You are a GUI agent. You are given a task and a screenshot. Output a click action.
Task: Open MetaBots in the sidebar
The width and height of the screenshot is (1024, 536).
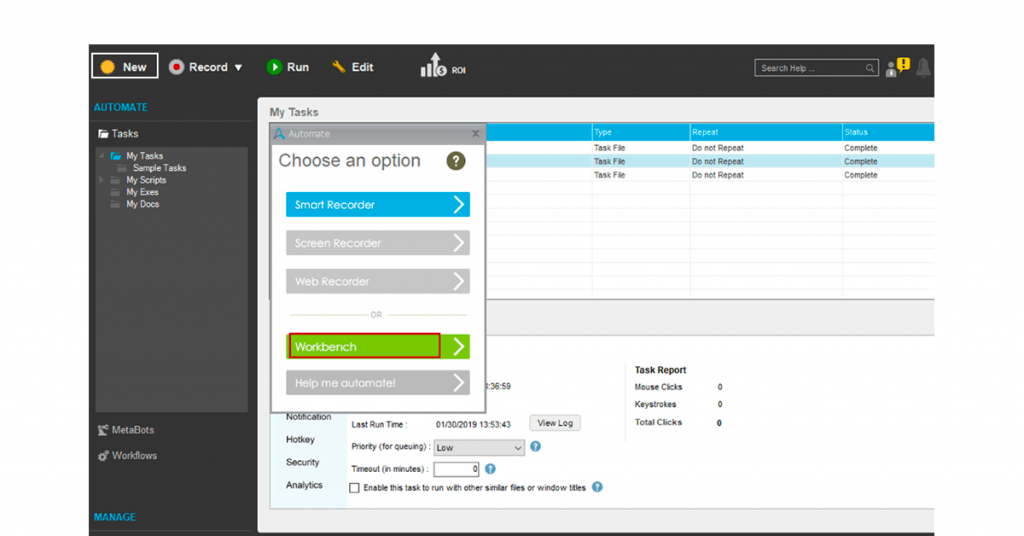tap(126, 430)
